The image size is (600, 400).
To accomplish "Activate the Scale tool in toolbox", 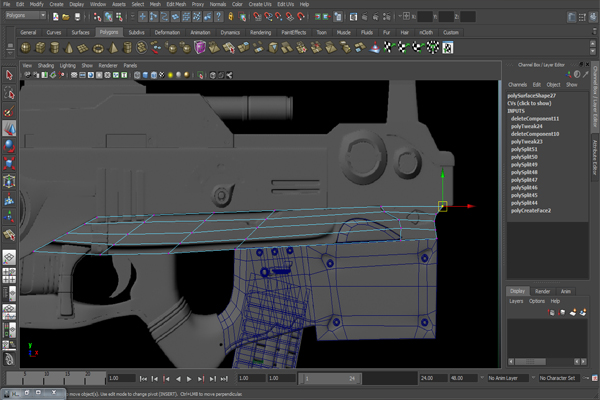I will tap(9, 164).
